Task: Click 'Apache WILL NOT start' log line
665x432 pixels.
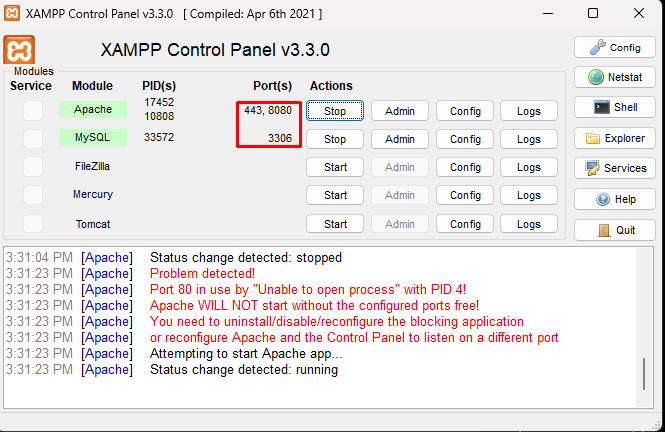Action: pyautogui.click(x=314, y=306)
